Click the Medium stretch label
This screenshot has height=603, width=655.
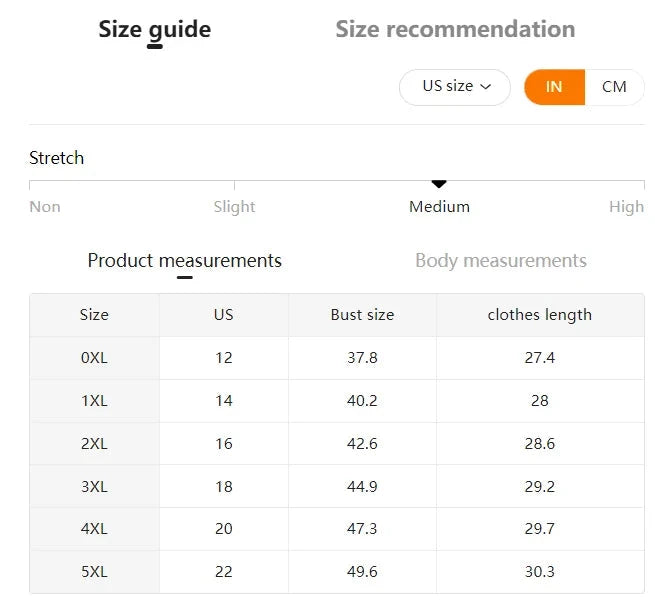pyautogui.click(x=439, y=207)
